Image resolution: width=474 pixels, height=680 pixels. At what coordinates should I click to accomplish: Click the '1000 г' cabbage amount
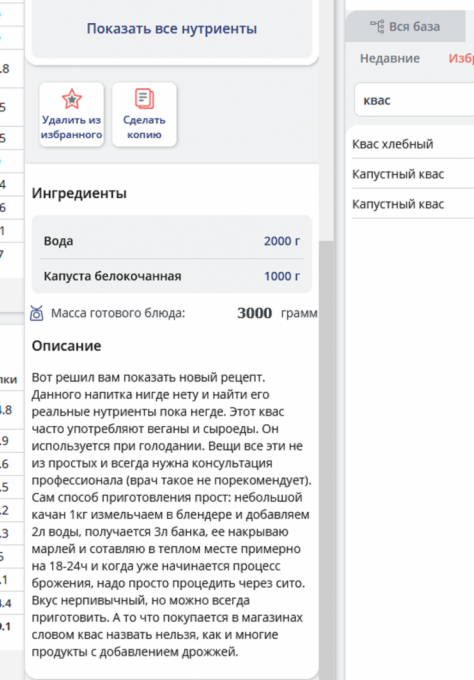click(282, 276)
